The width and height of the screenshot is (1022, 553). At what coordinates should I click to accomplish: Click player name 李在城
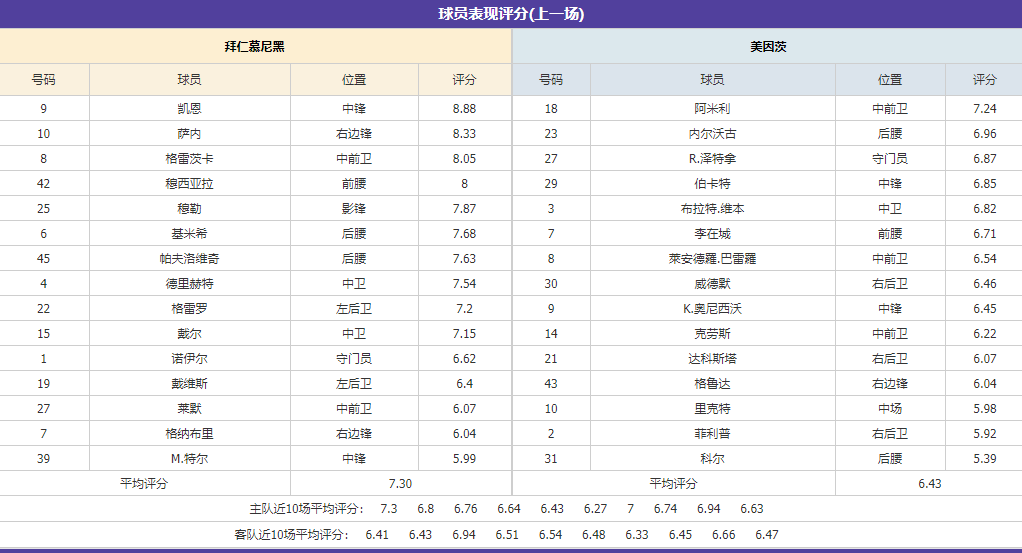tap(712, 233)
